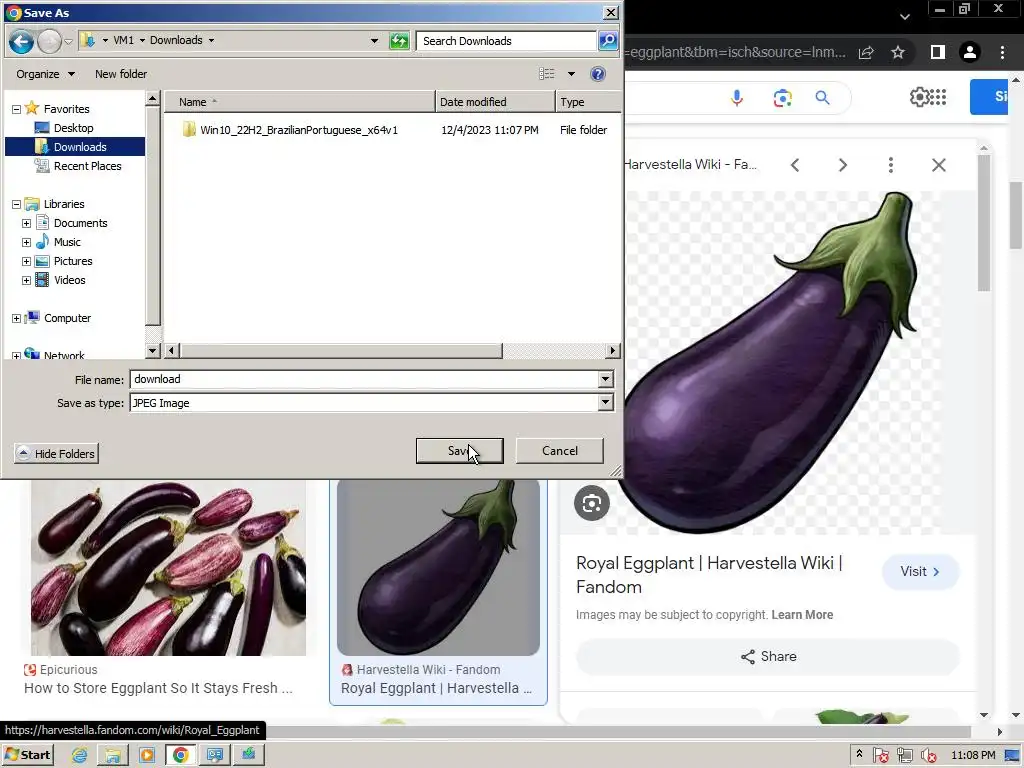Screen dimensions: 1024x768
Task: Click the Google Lens camera icon in search bar
Action: (782, 98)
